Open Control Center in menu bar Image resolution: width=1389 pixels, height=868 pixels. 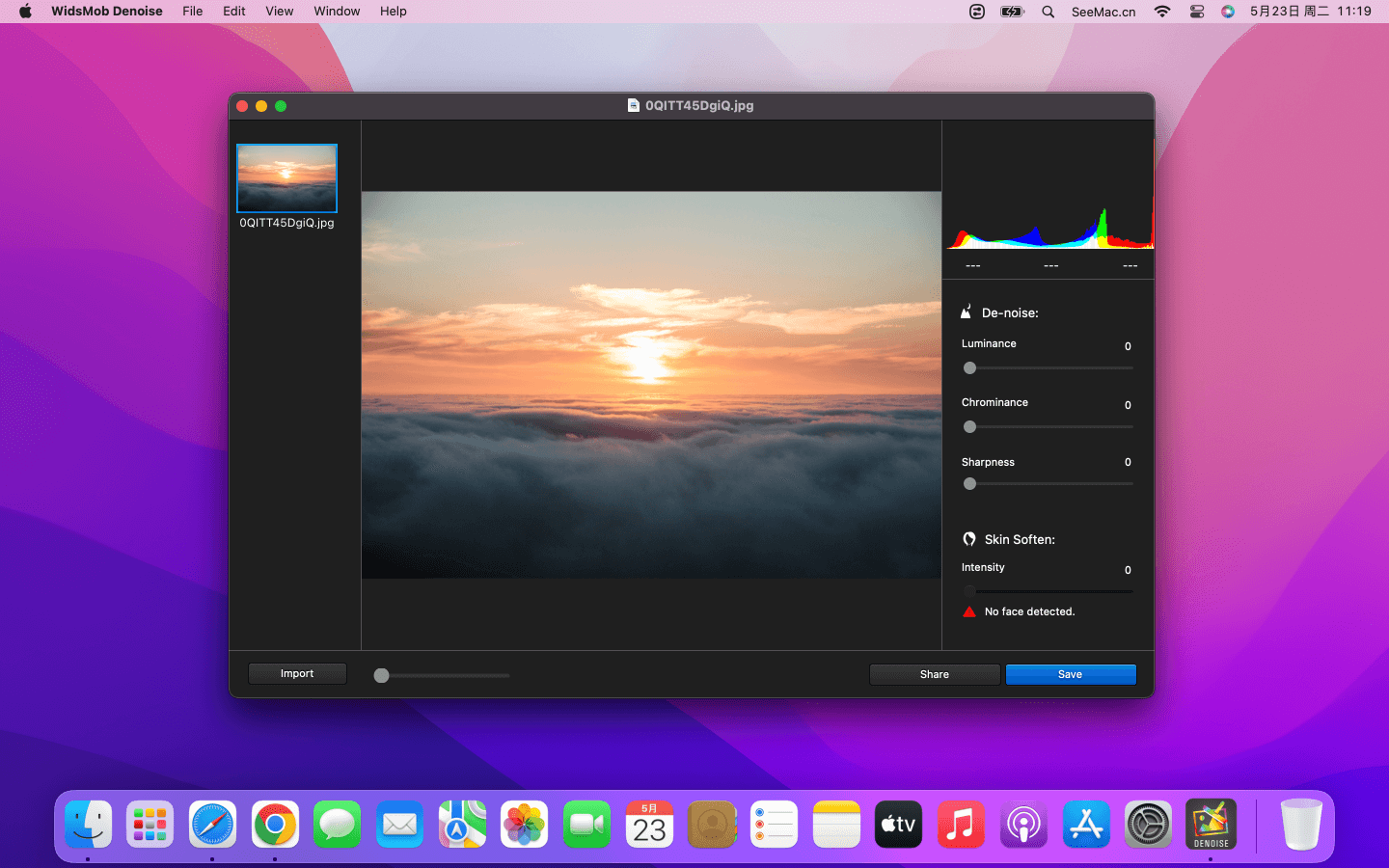1197,12
